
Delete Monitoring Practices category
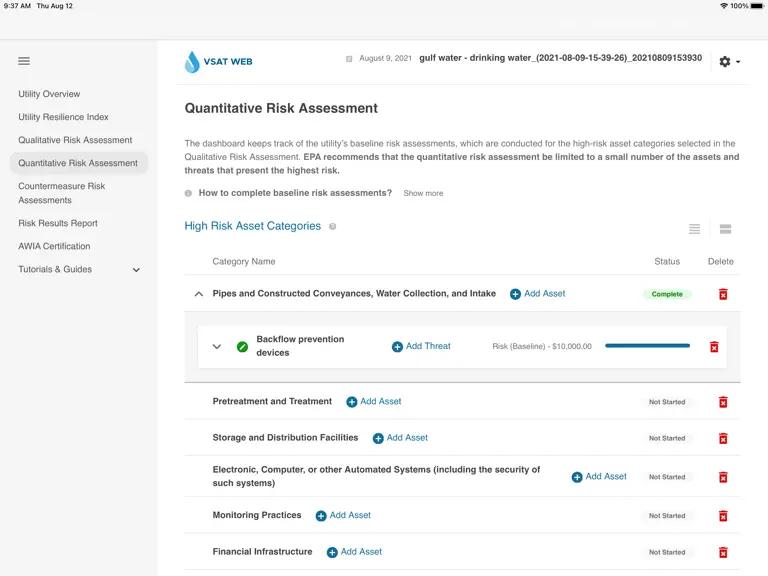[723, 516]
